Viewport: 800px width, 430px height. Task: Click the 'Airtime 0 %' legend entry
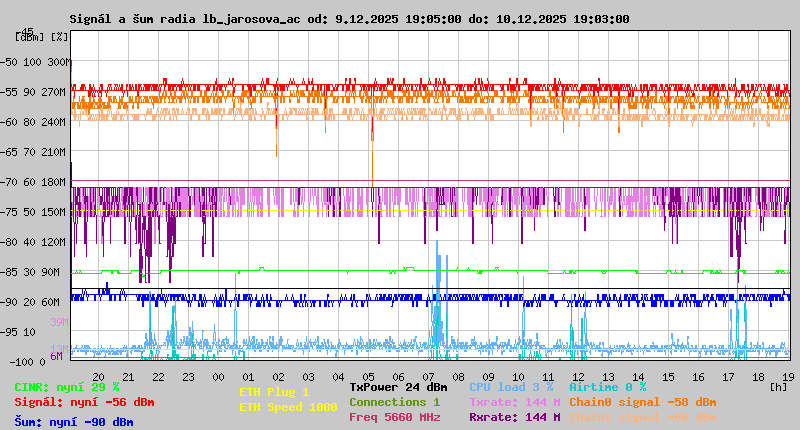pos(608,387)
